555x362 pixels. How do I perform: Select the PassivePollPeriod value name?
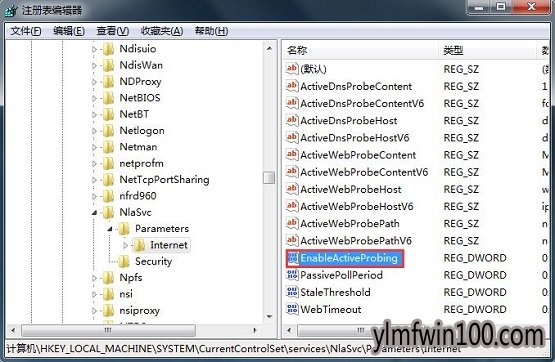pyautogui.click(x=341, y=275)
